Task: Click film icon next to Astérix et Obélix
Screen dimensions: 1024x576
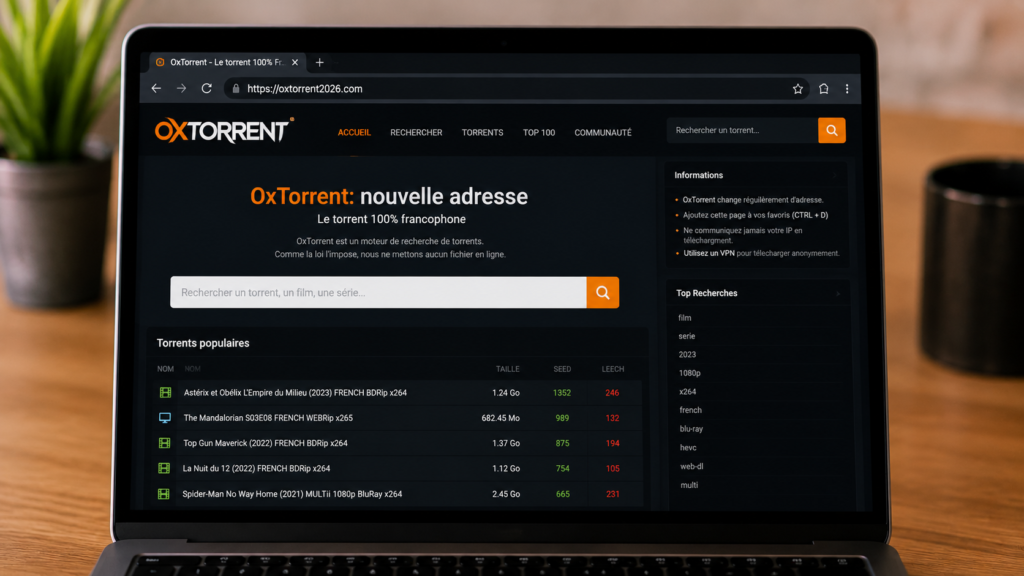Action: [165, 392]
